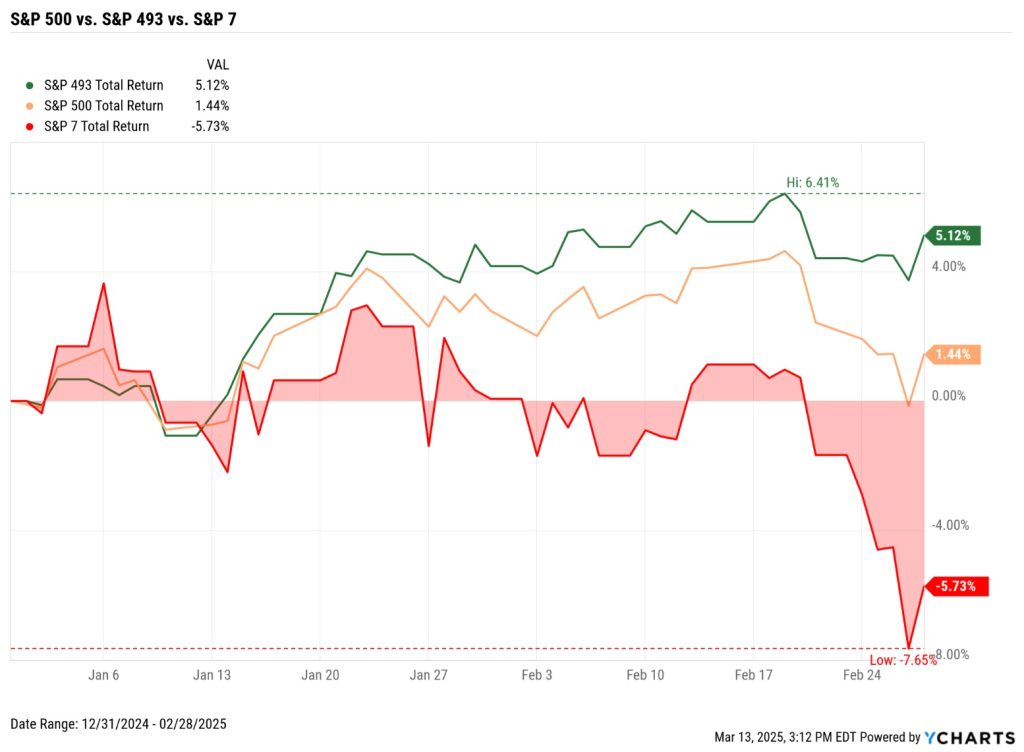Select the S&P 500 Total Return legend label
1024x752 pixels.
tap(104, 106)
